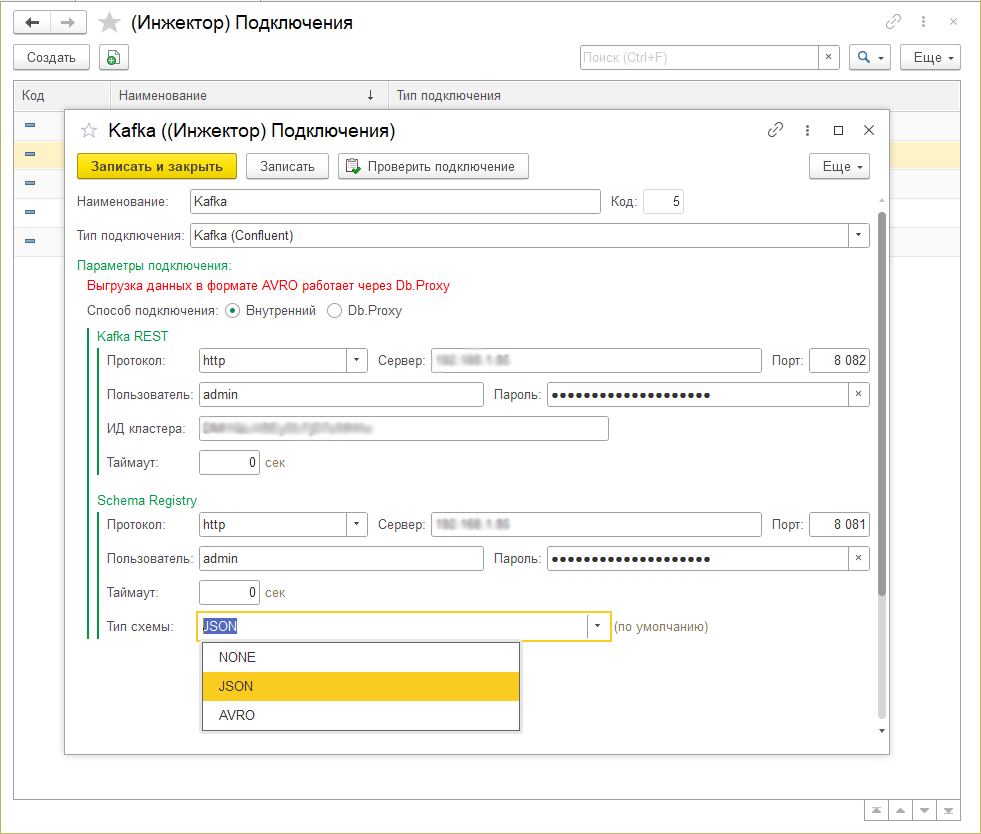Maximize the Kafka dialog window
981x834 pixels.
(x=838, y=130)
